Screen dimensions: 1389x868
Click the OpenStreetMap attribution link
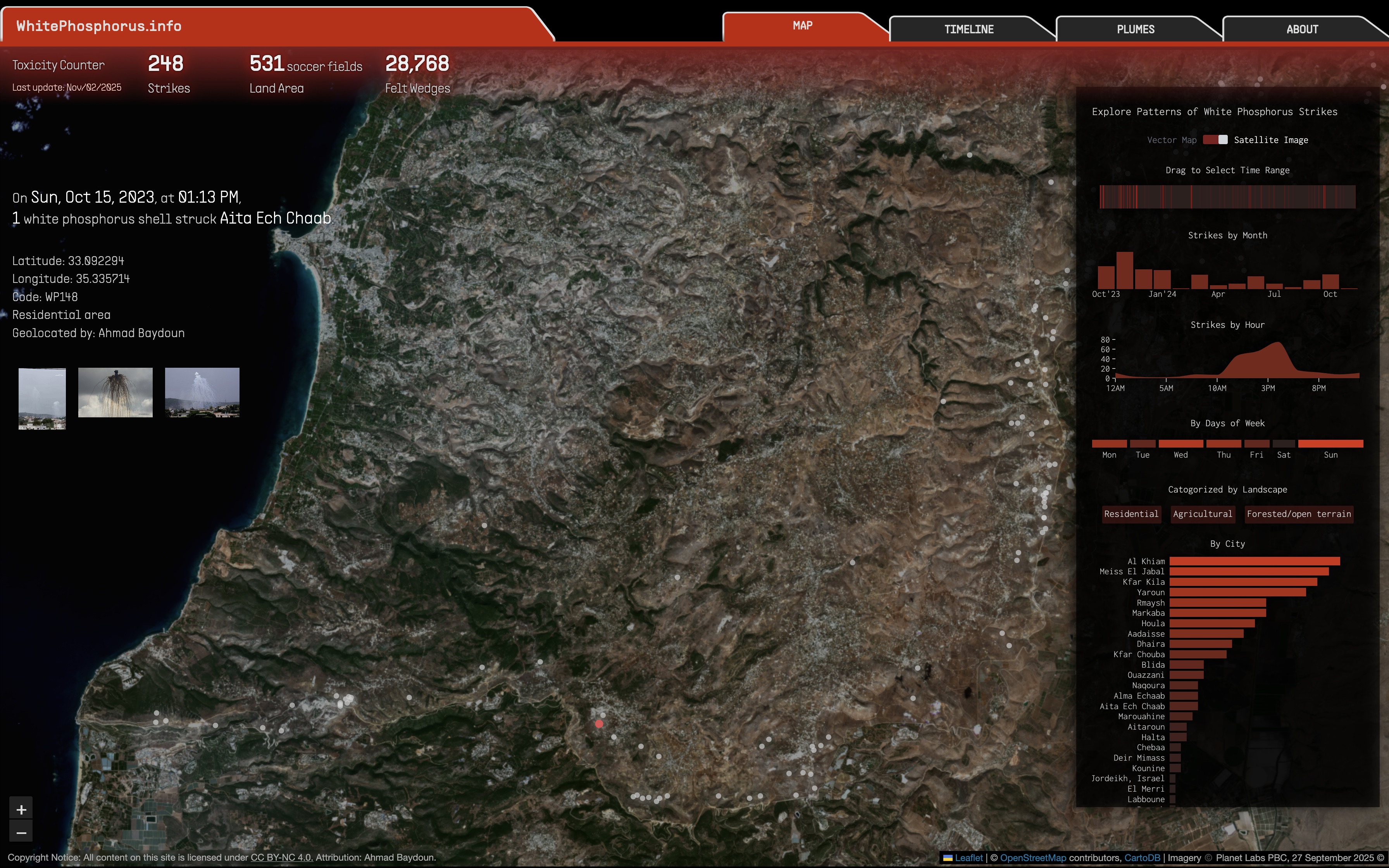pos(1032,858)
